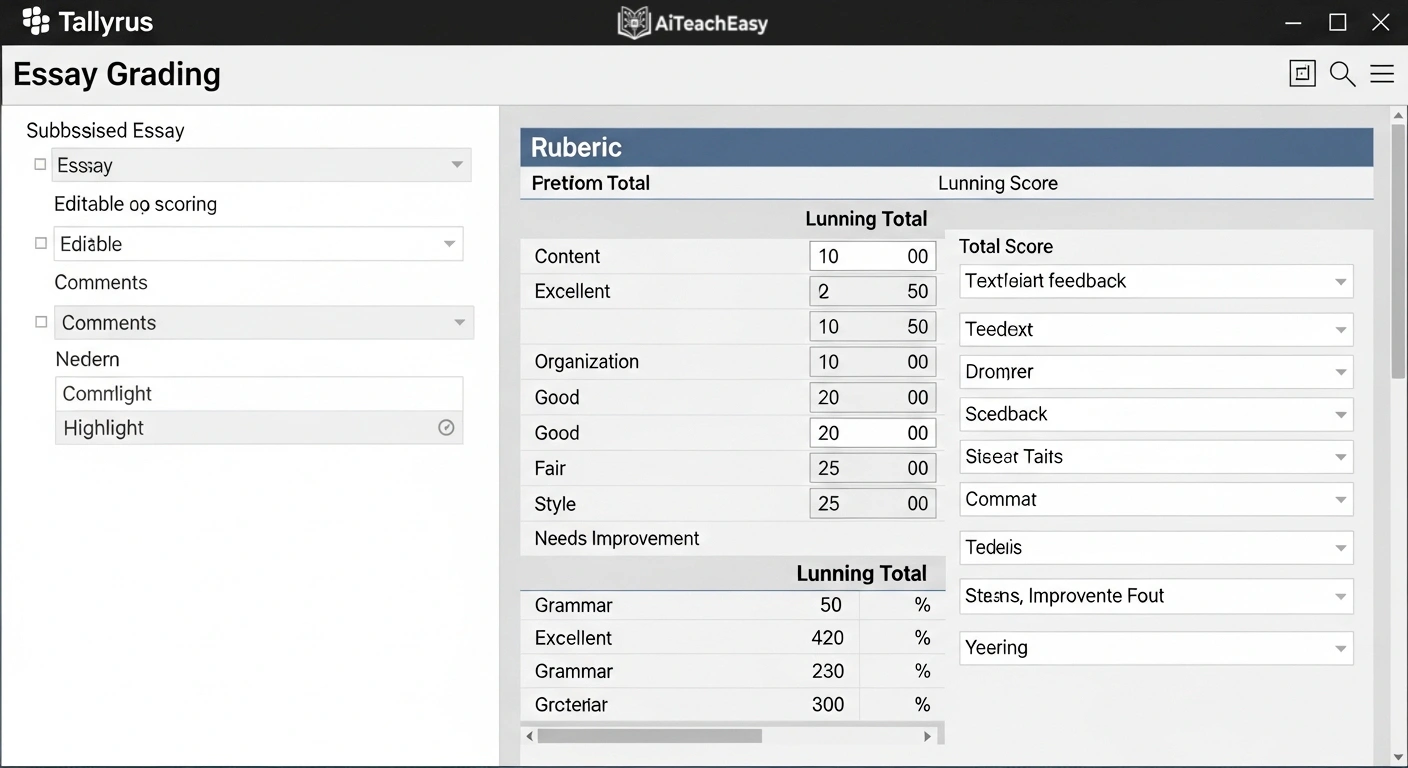
Task: Click the AiTeachEasy book icon in the title bar
Action: pos(632,21)
